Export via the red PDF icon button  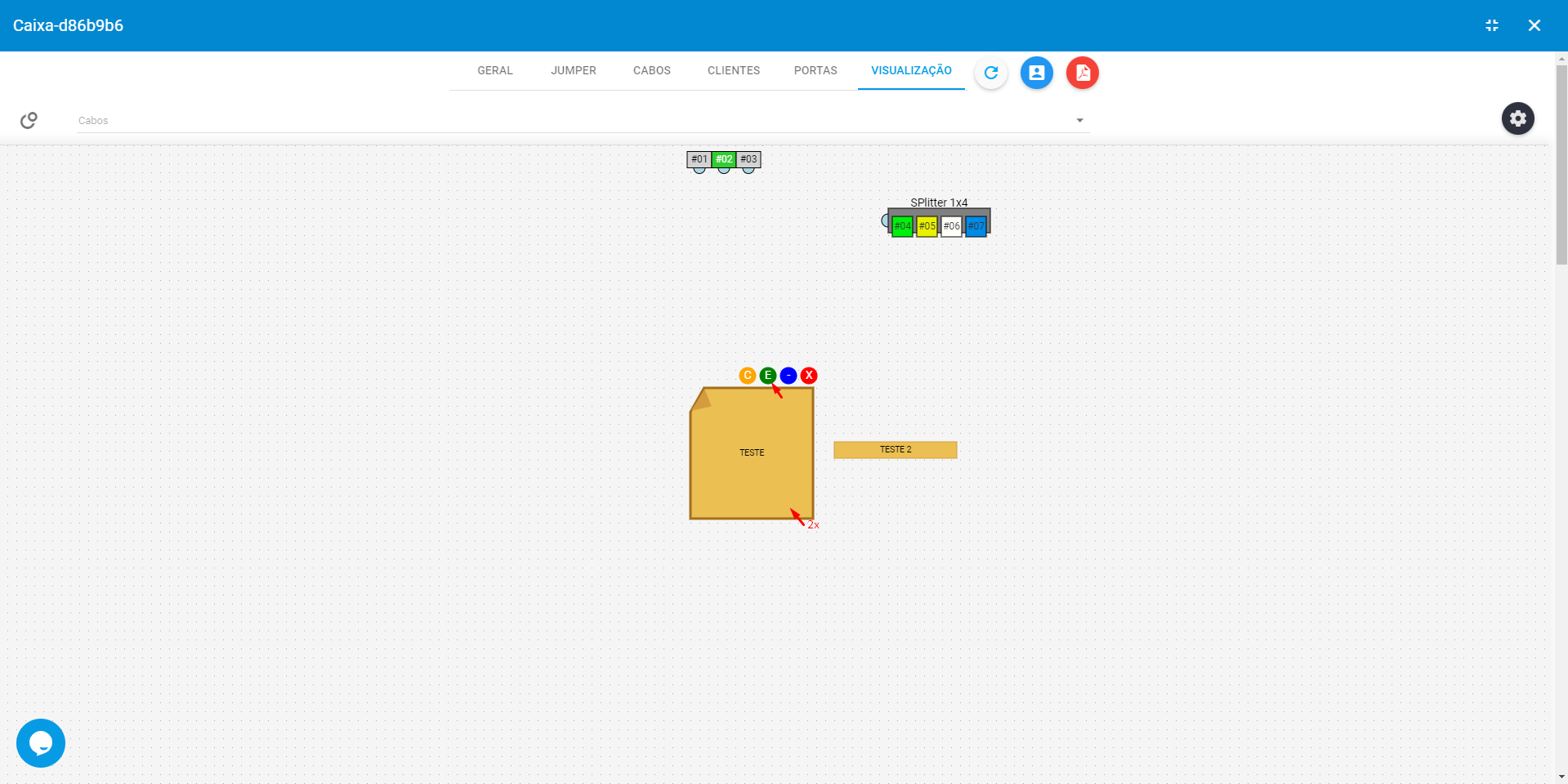click(1083, 73)
